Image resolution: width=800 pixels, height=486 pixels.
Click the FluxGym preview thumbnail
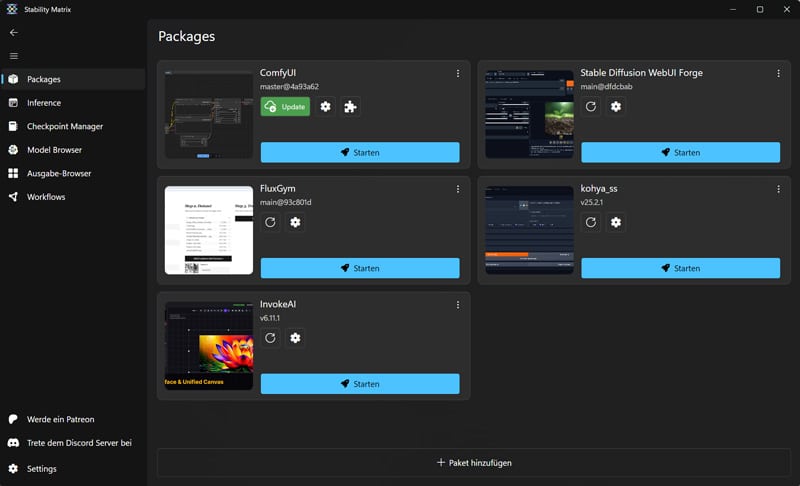(x=209, y=231)
